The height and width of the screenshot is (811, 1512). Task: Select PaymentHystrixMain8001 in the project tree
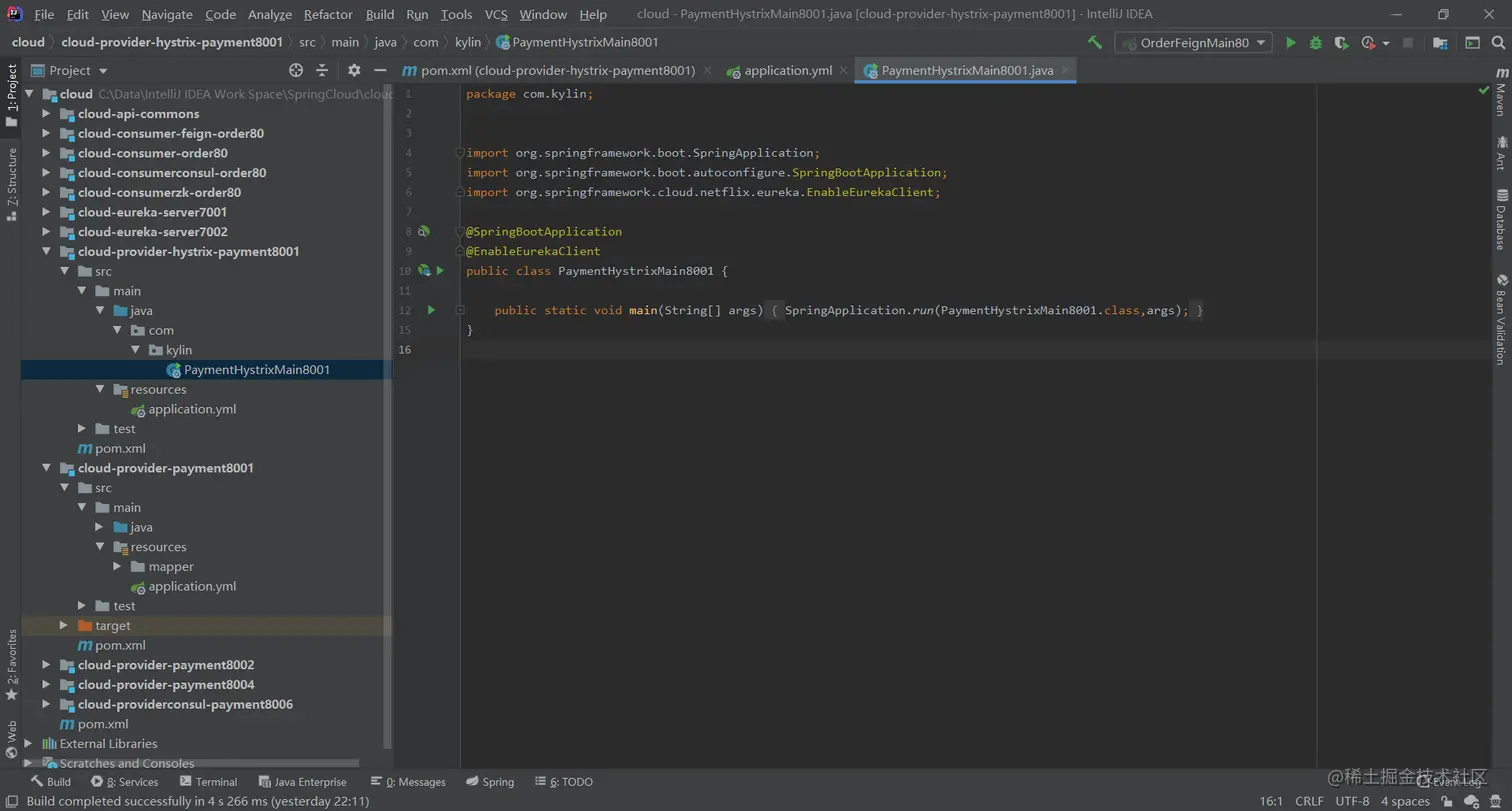click(x=256, y=370)
